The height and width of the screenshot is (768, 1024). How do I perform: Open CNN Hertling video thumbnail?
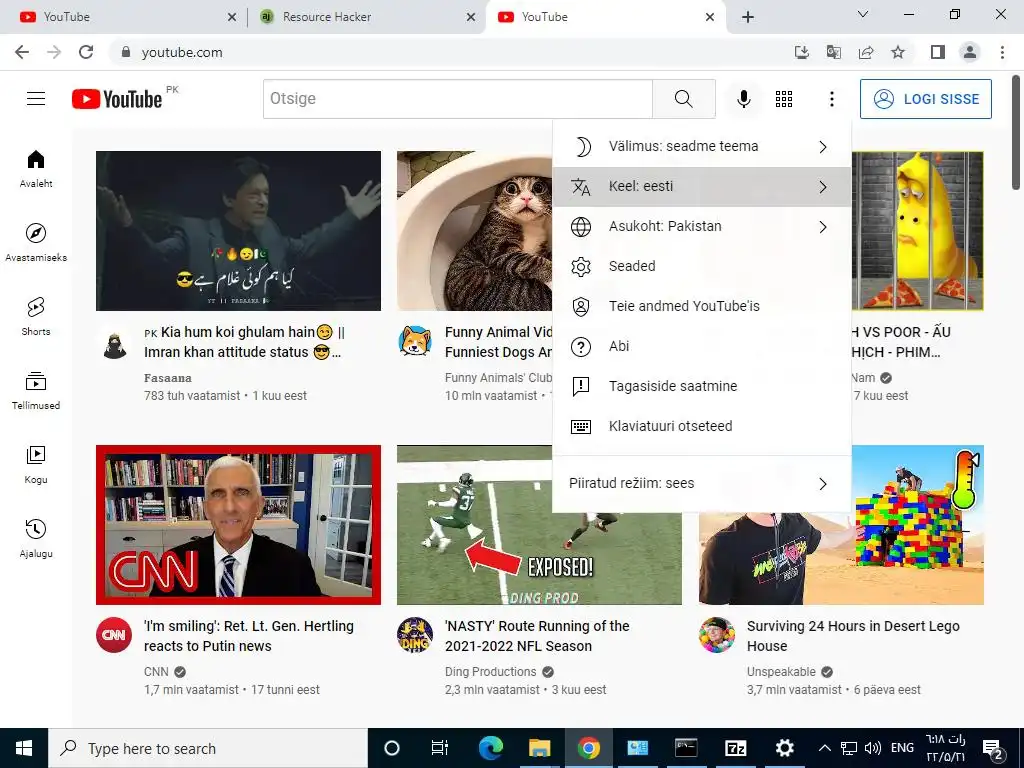tap(238, 525)
